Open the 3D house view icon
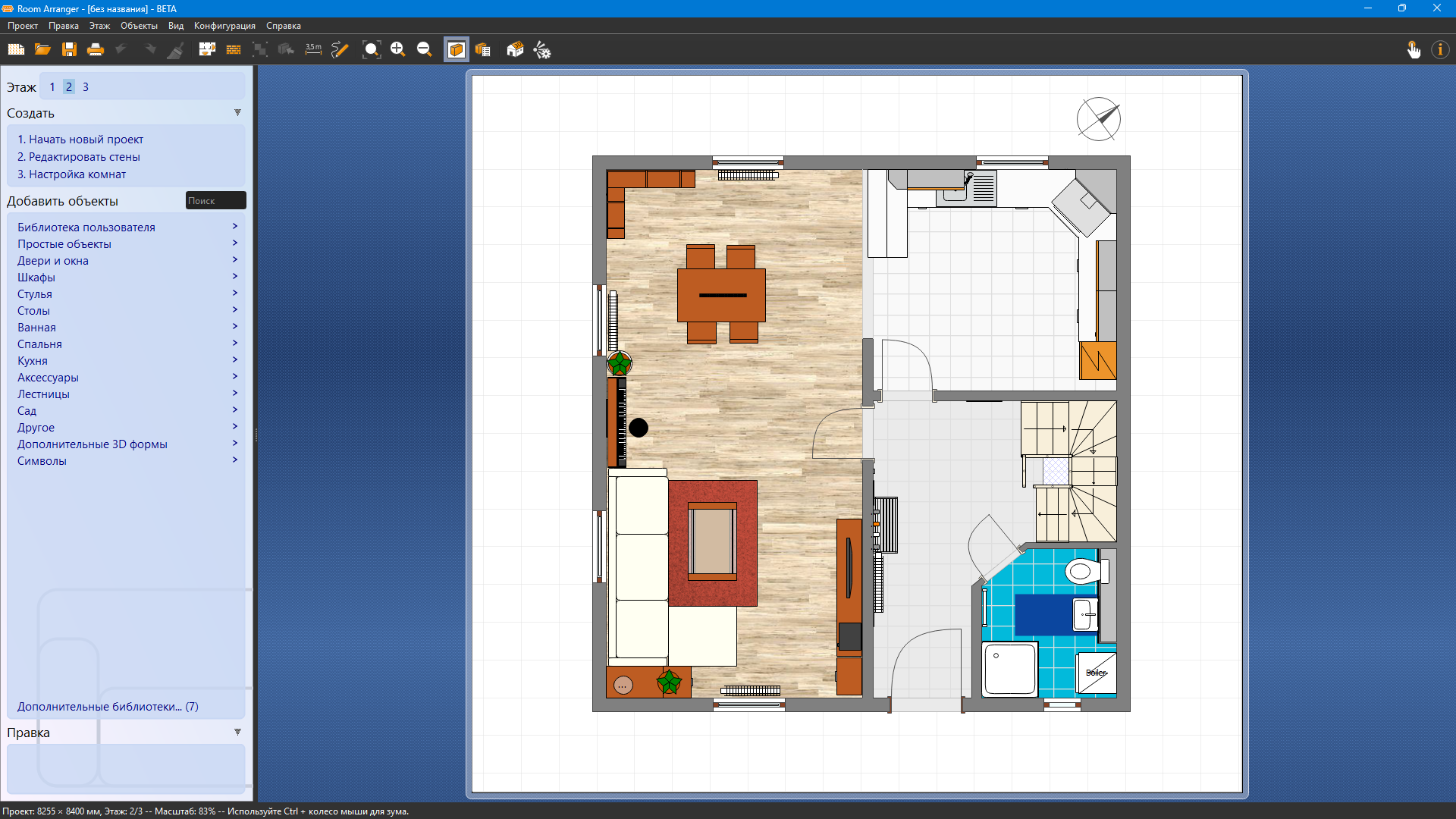Screen dimensions: 1456x819 point(515,50)
